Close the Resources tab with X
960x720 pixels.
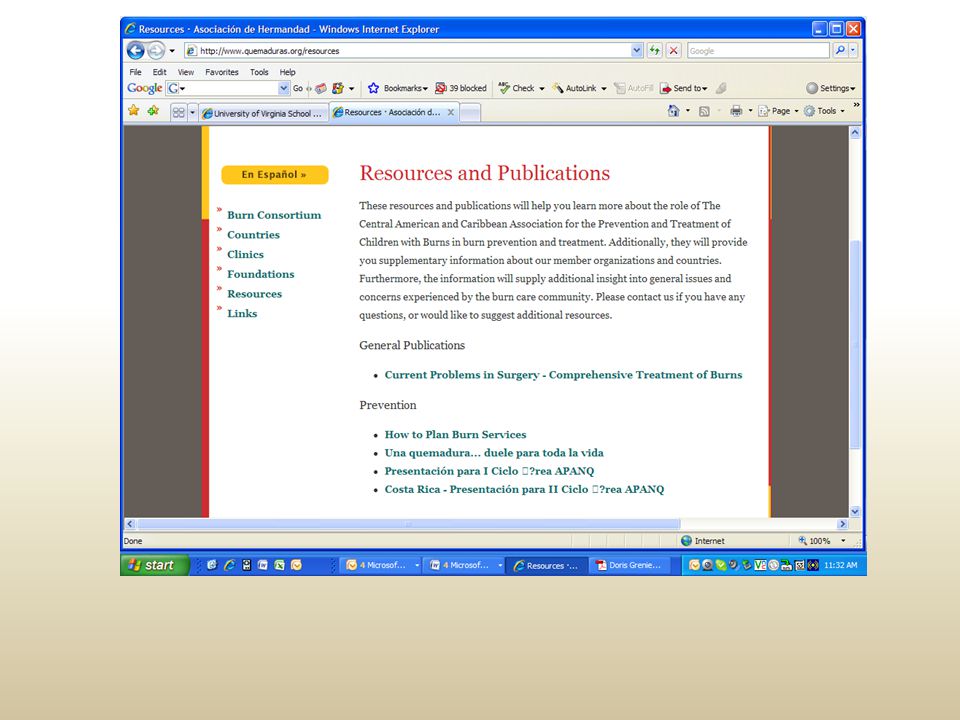tap(451, 113)
